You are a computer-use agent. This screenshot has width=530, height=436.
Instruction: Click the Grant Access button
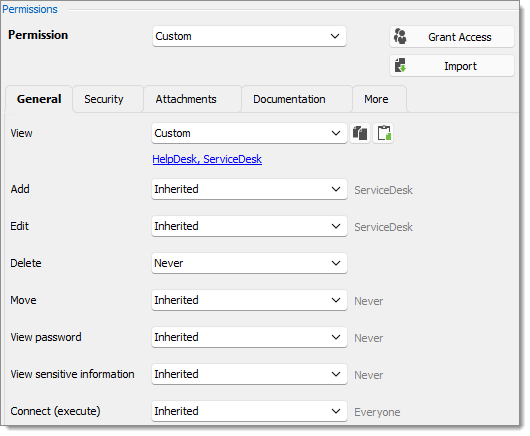(x=452, y=37)
